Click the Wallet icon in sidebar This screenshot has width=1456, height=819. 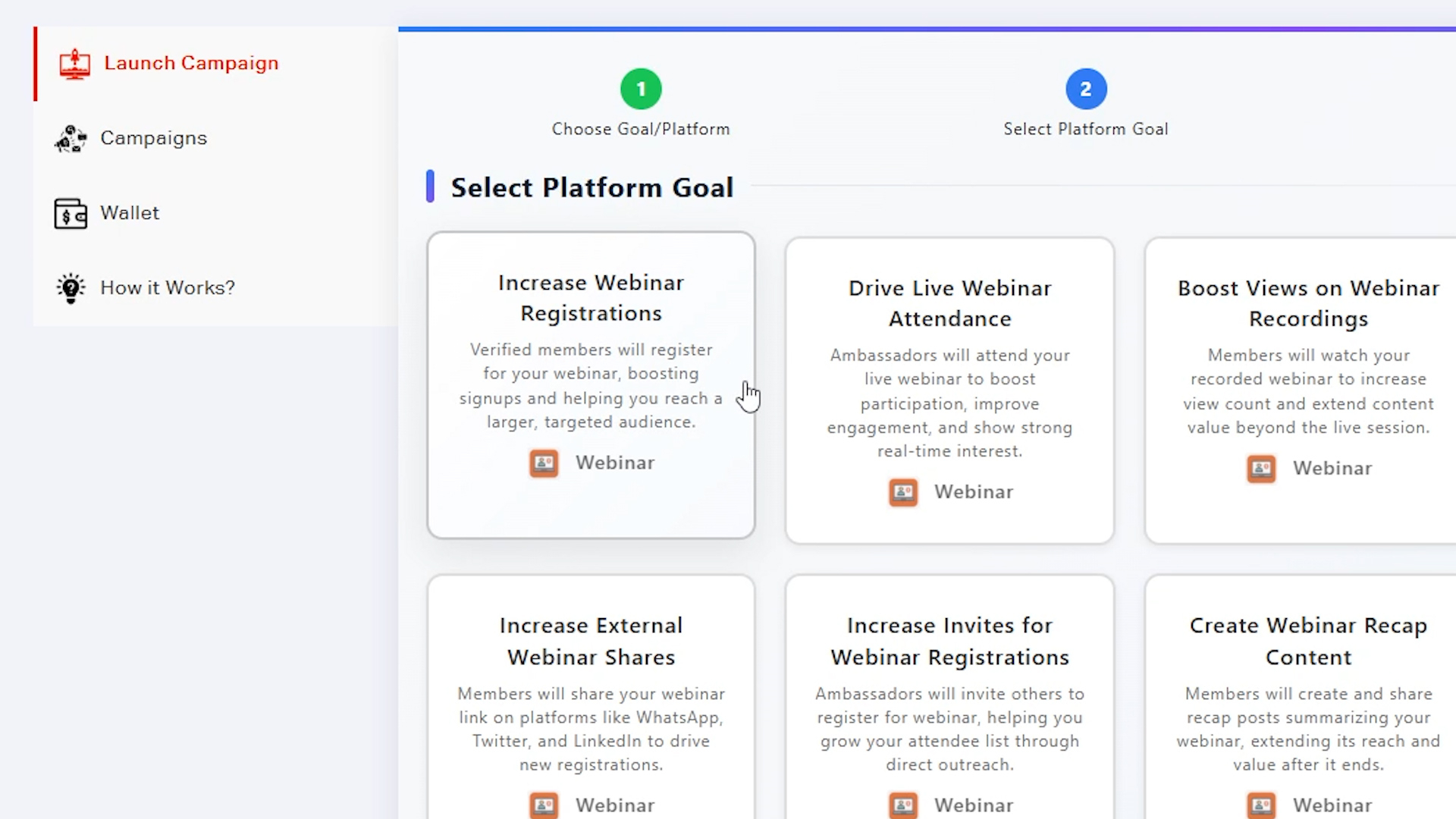[71, 214]
